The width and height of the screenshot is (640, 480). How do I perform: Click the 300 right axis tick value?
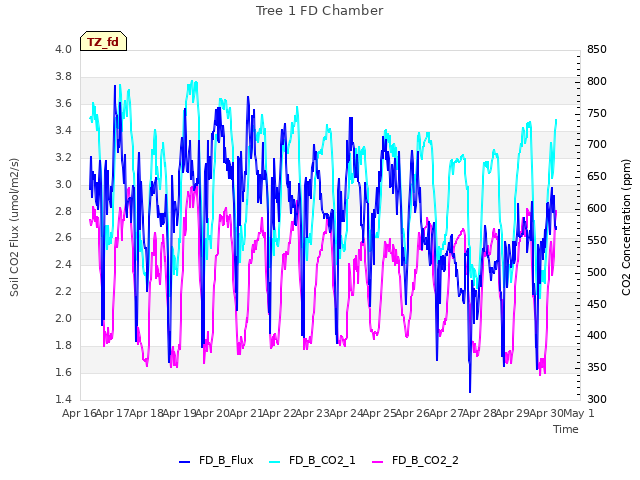(x=597, y=399)
